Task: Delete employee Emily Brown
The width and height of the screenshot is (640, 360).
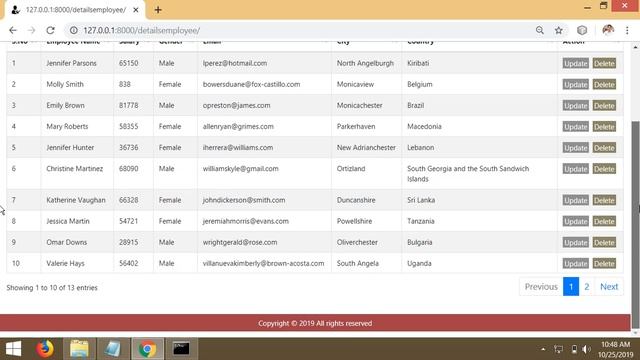Action: [604, 106]
